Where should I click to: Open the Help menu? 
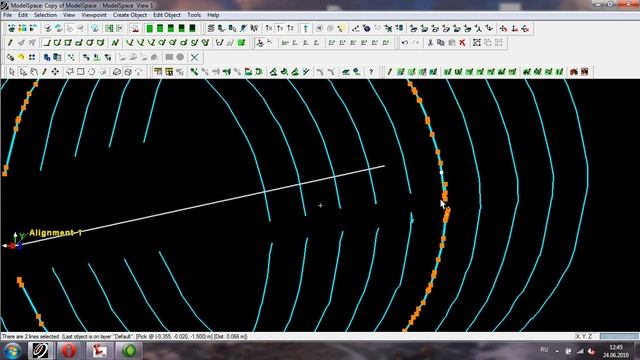213,15
